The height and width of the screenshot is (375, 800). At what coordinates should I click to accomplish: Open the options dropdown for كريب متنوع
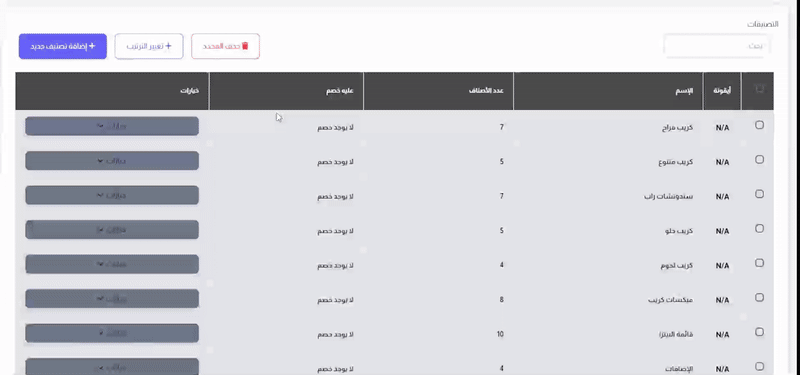(x=112, y=161)
